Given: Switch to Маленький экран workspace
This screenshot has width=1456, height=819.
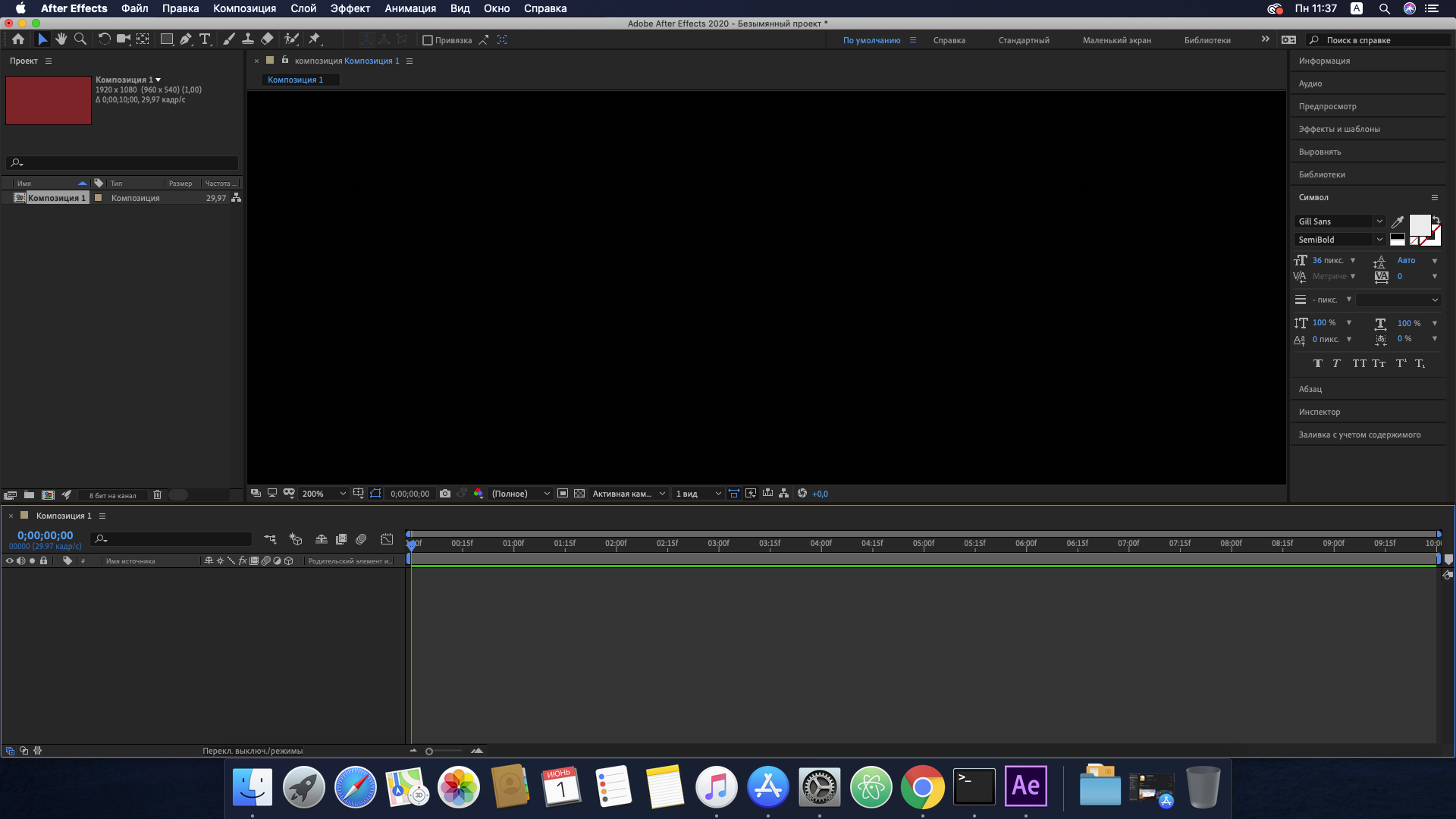Looking at the screenshot, I should [x=1116, y=40].
